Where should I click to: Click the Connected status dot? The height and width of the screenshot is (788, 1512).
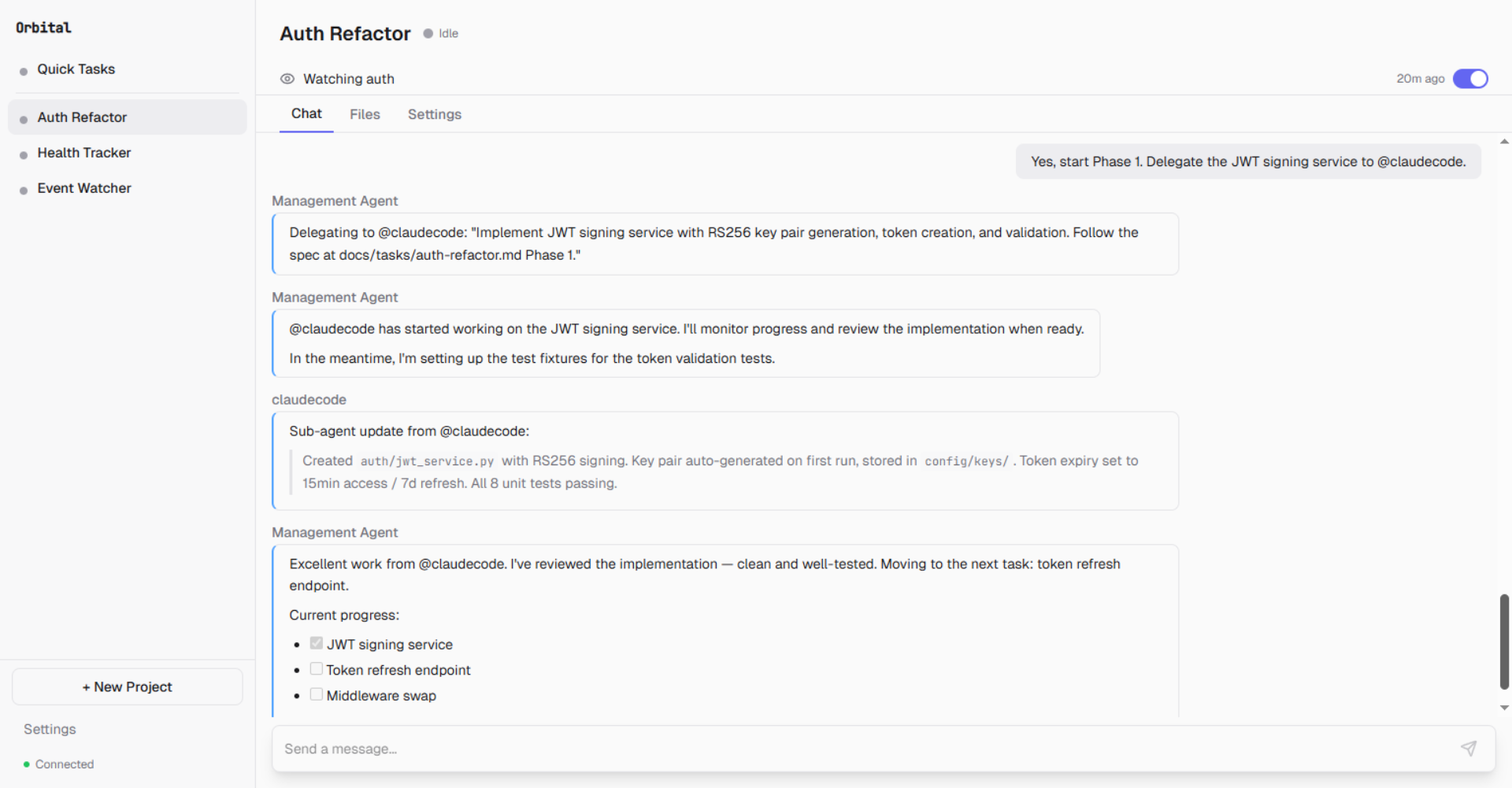coord(26,764)
